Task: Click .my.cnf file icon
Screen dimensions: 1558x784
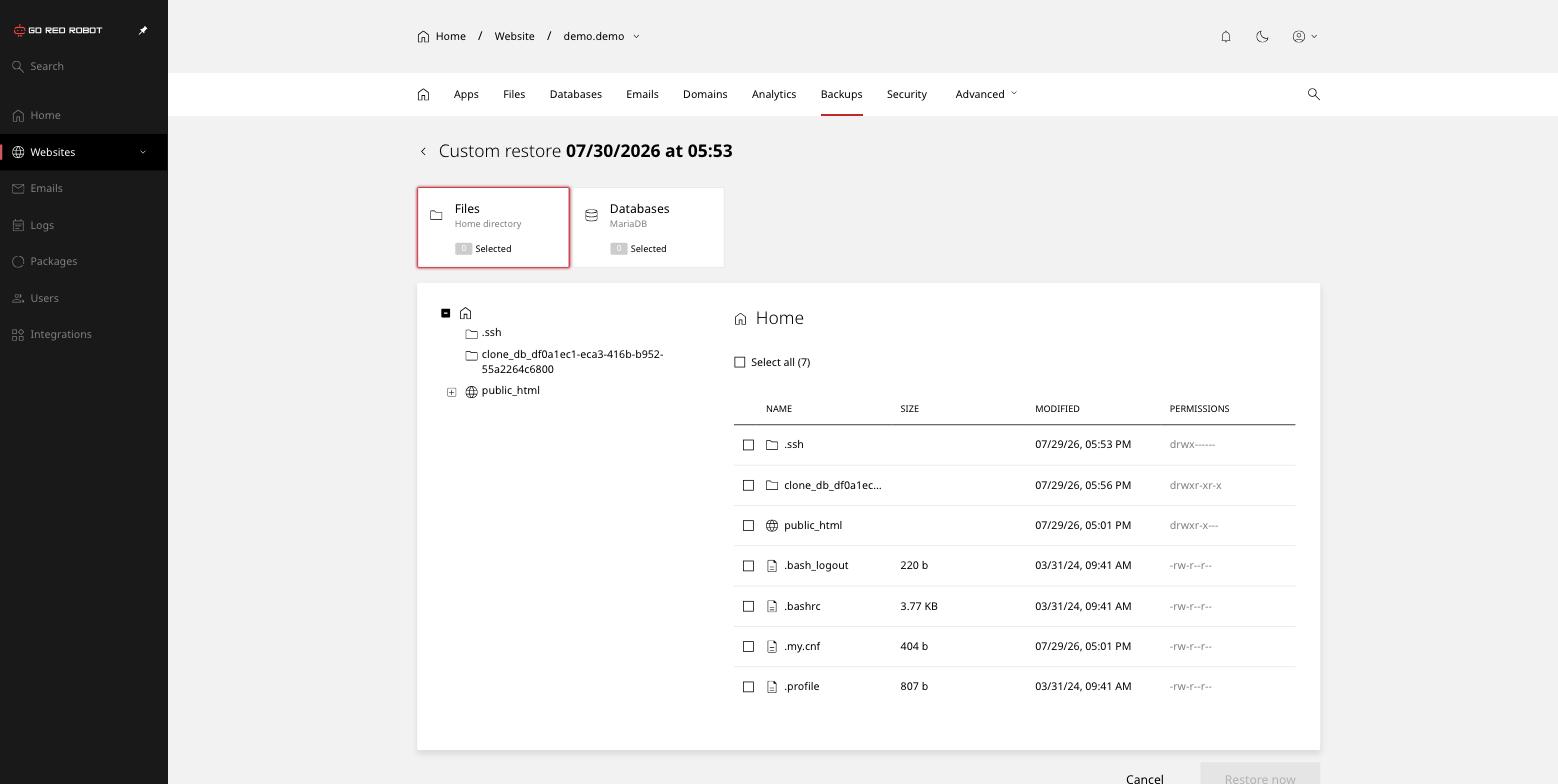Action: [x=772, y=647]
